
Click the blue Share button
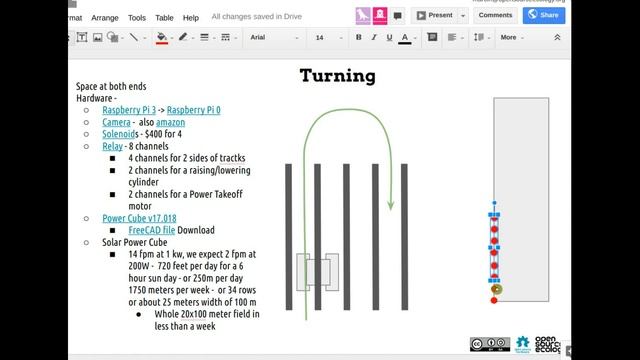point(544,15)
